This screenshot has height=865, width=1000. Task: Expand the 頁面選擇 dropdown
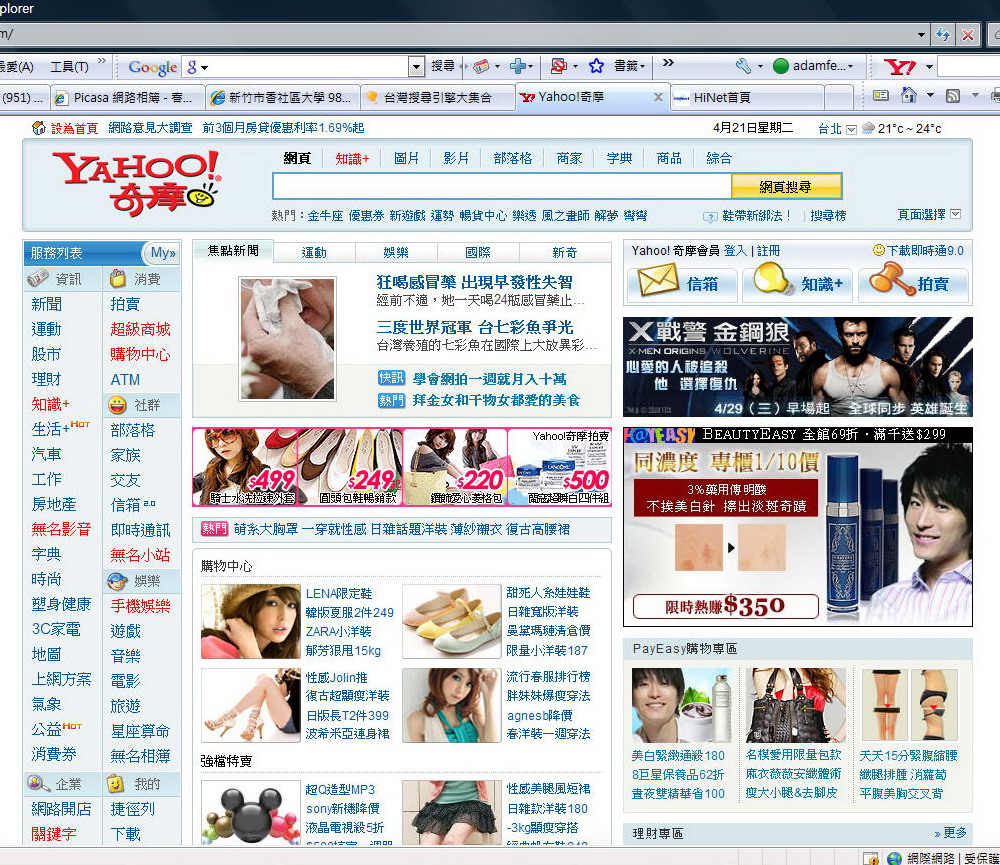click(x=955, y=214)
